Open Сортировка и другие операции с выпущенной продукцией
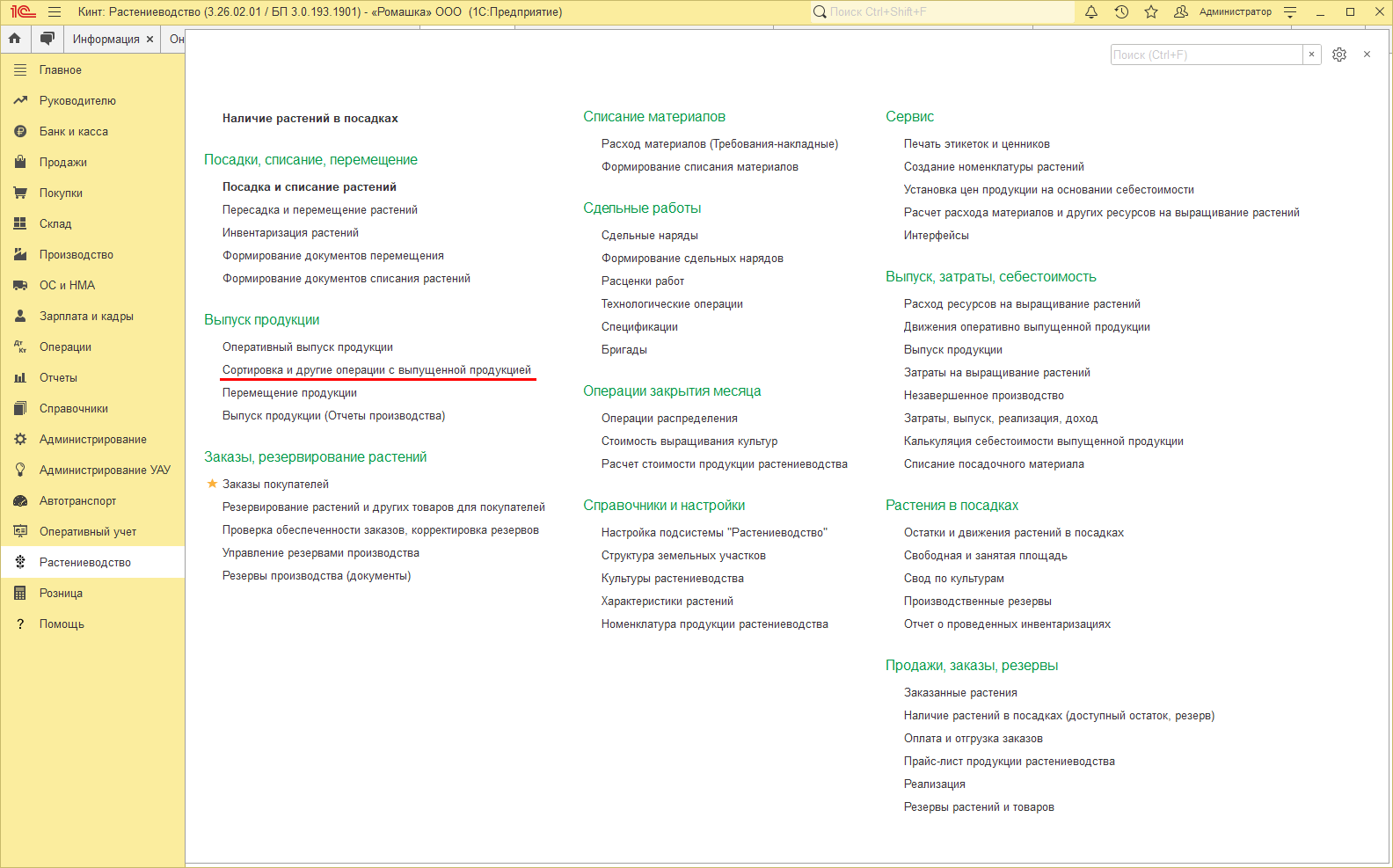The image size is (1393, 868). coord(376,370)
